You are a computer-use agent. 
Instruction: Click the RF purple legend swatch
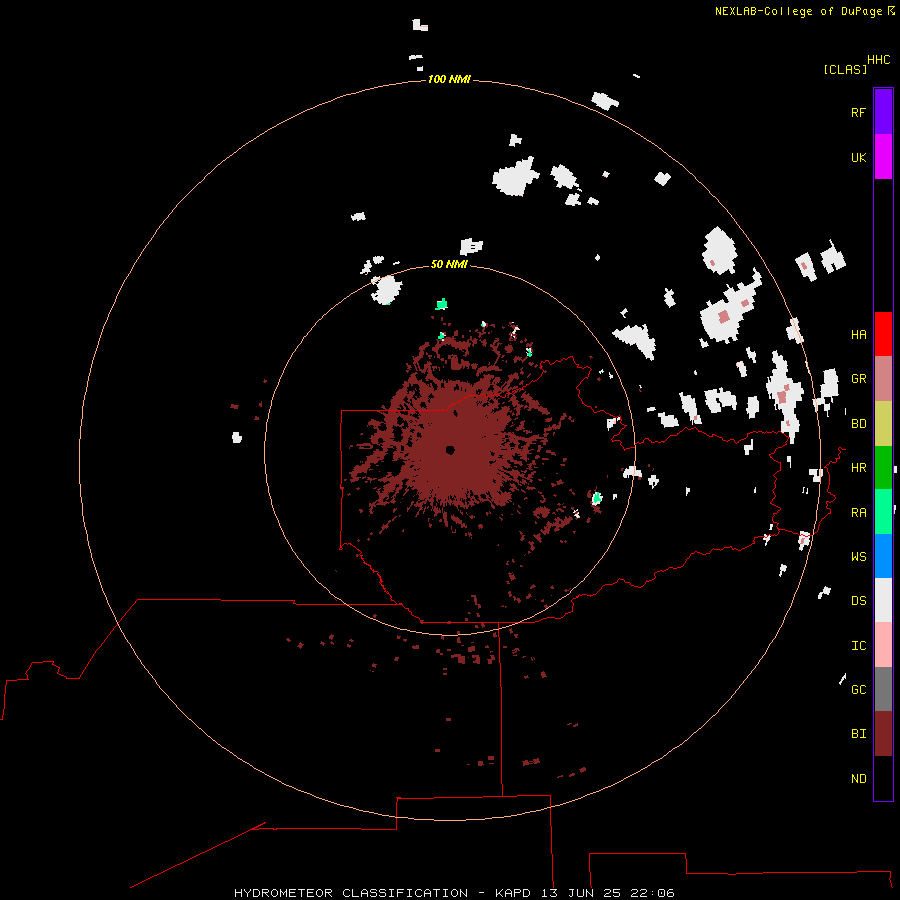point(883,112)
